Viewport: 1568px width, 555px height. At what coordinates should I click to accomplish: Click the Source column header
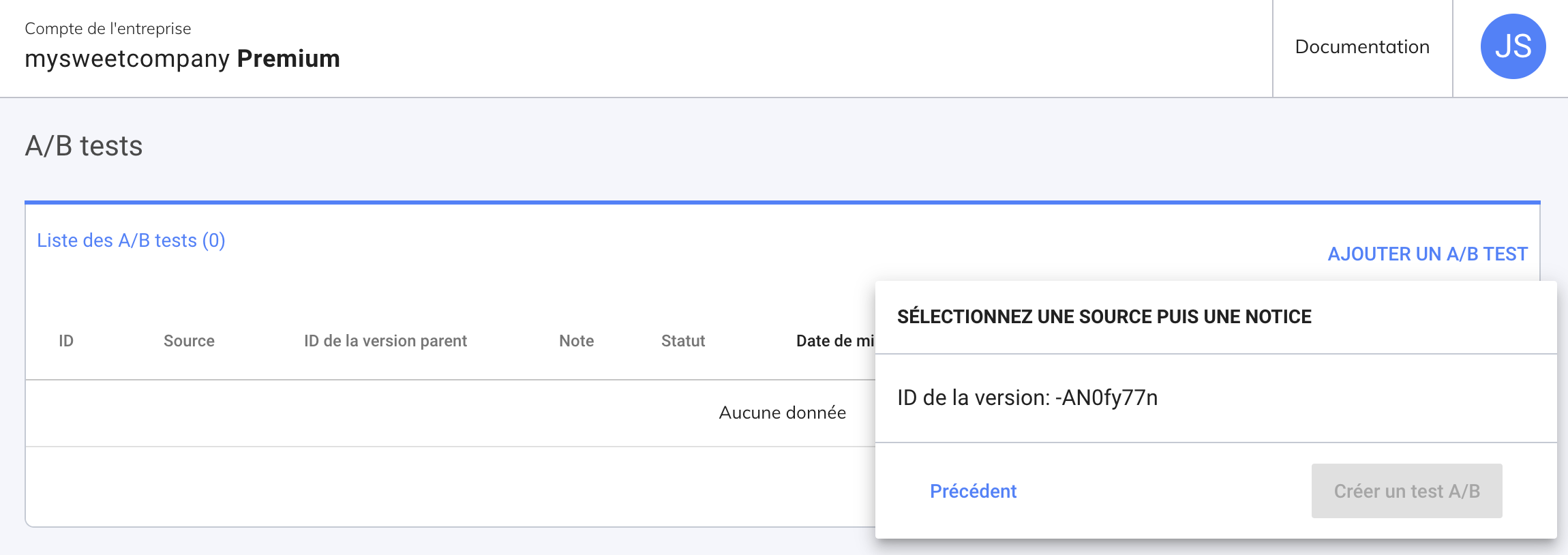point(189,341)
